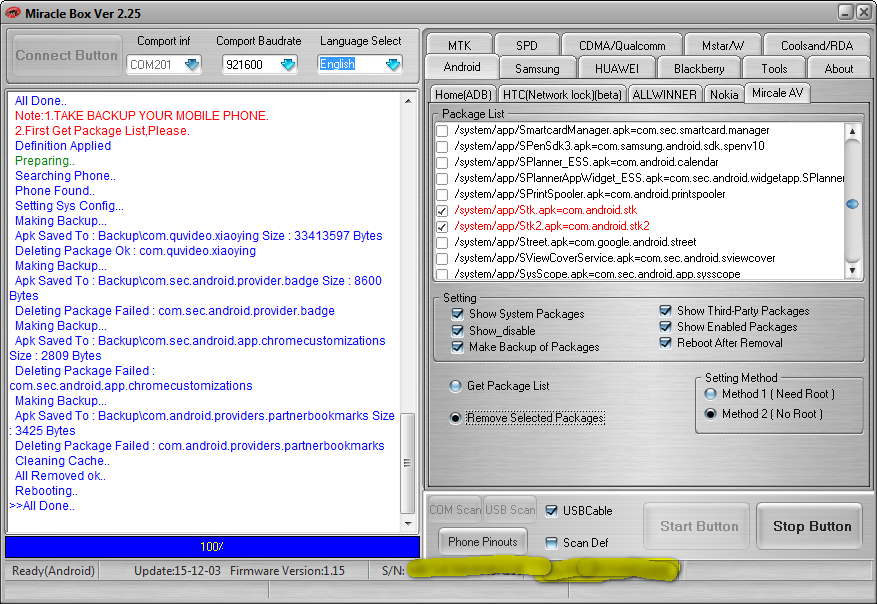Click the "Rebooting.." log line

pos(46,491)
